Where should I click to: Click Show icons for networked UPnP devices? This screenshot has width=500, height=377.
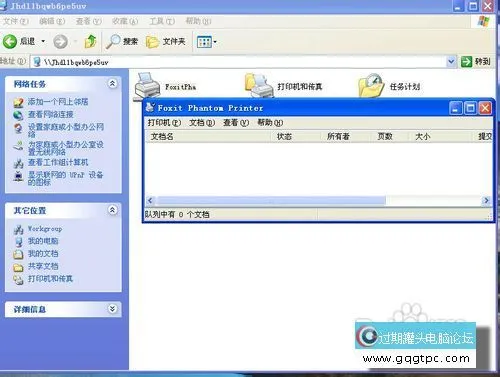[65, 178]
